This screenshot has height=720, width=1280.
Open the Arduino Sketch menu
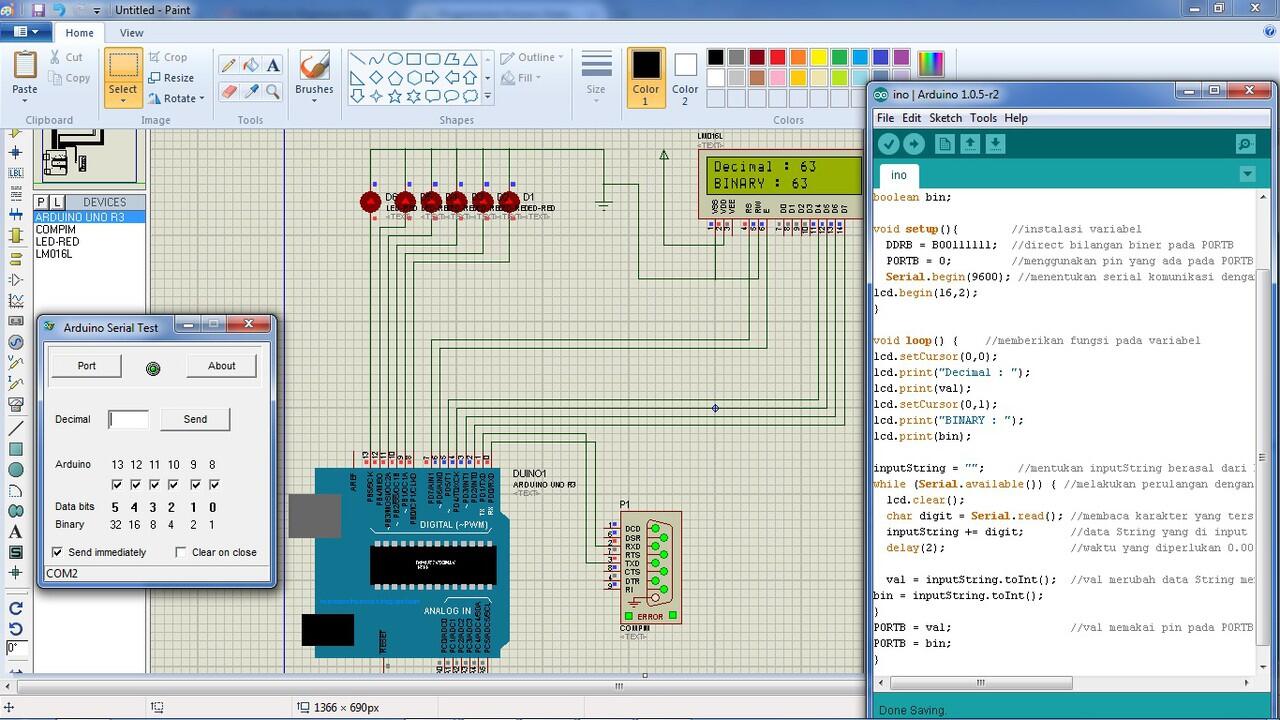click(945, 118)
